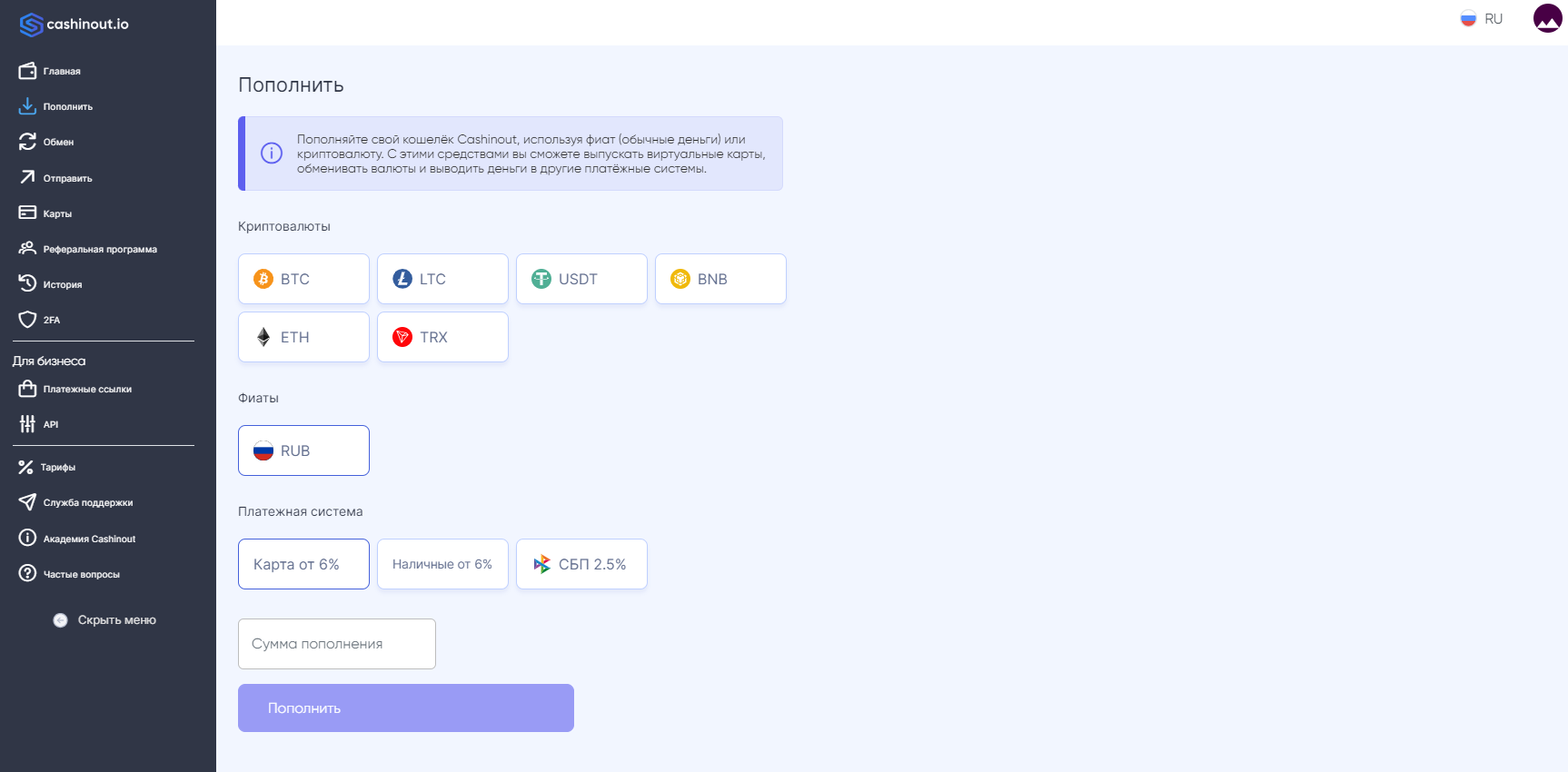
Task: Focus the Сумма пополнения input field
Action: tap(336, 644)
